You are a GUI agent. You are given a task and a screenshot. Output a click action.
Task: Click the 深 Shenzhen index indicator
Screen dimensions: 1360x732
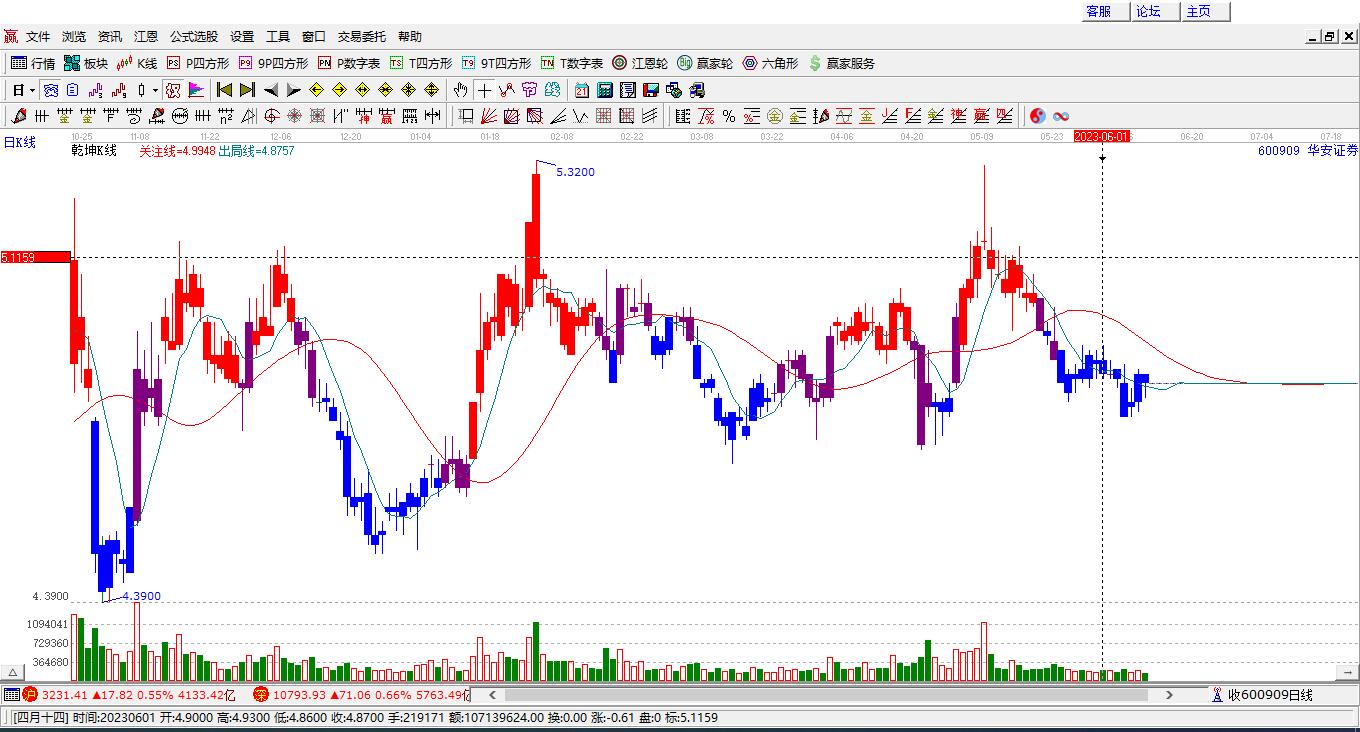pyautogui.click(x=260, y=695)
